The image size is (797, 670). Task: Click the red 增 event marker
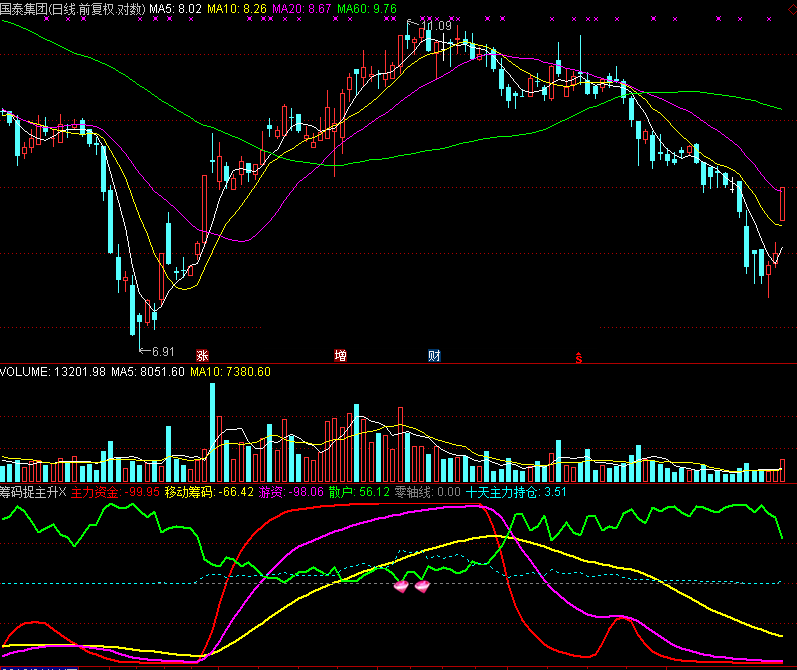pos(340,355)
